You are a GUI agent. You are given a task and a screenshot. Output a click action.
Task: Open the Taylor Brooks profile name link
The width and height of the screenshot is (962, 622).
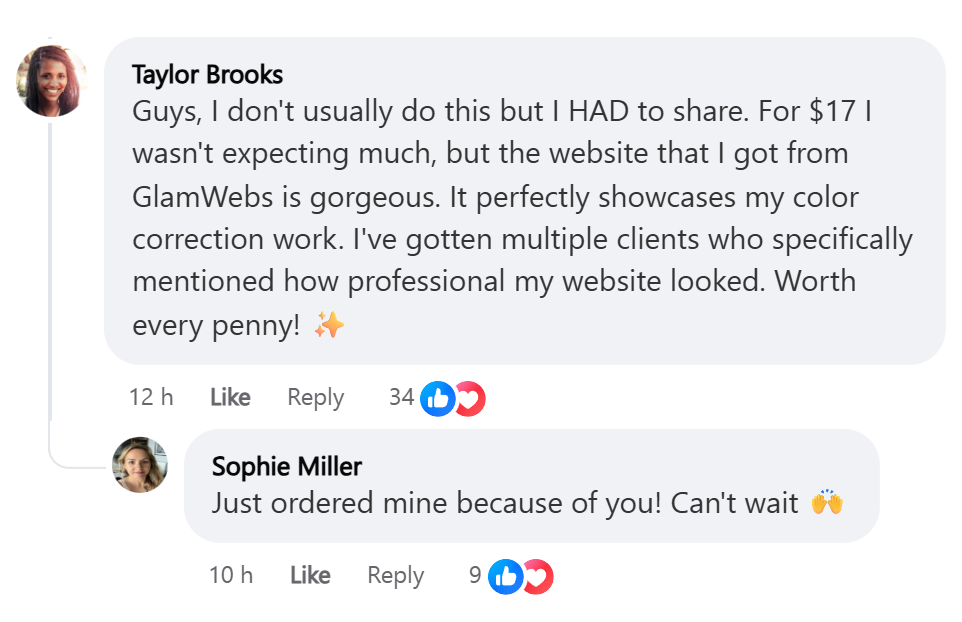tap(207, 74)
